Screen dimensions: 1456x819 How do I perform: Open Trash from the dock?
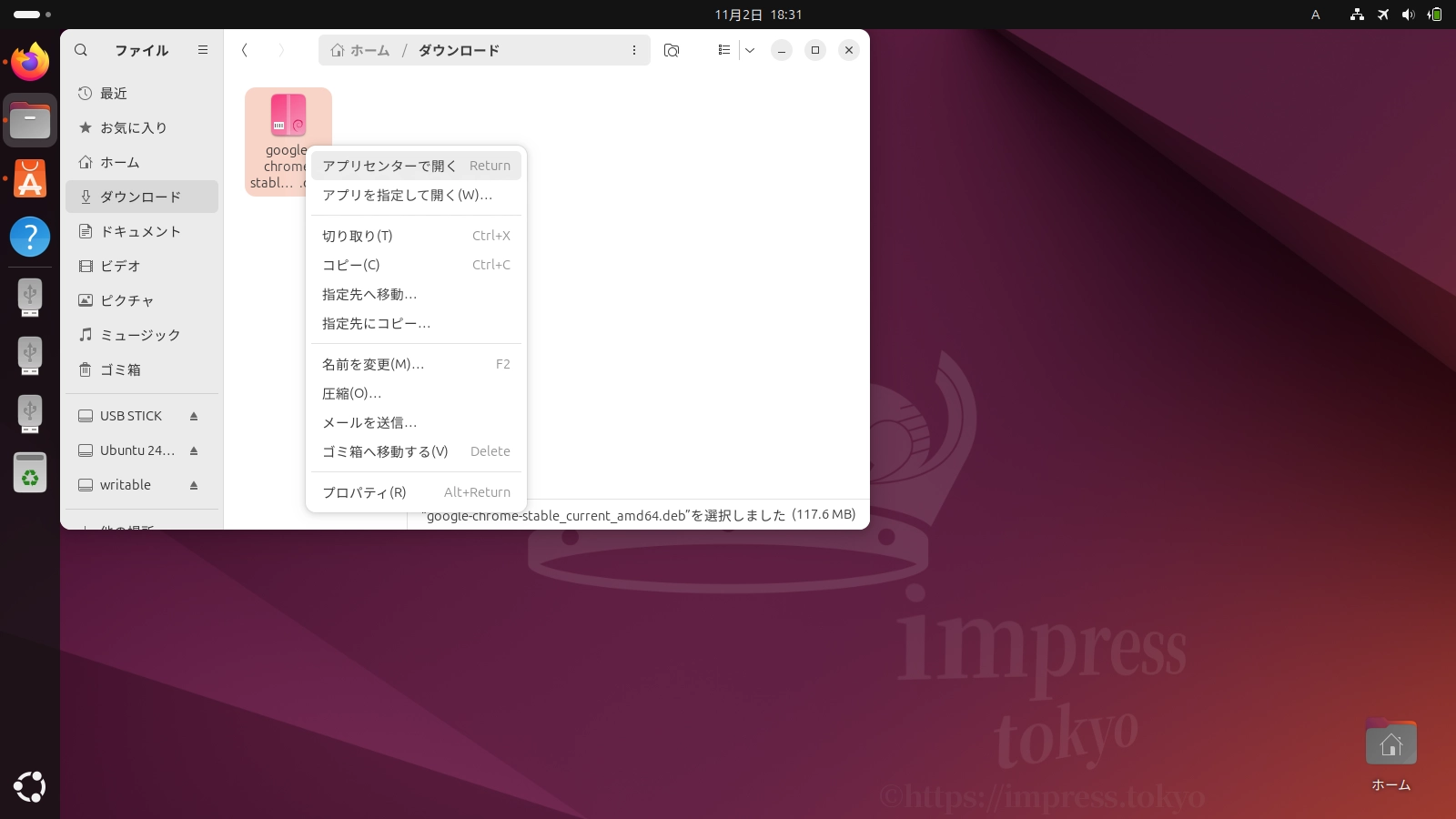[30, 472]
